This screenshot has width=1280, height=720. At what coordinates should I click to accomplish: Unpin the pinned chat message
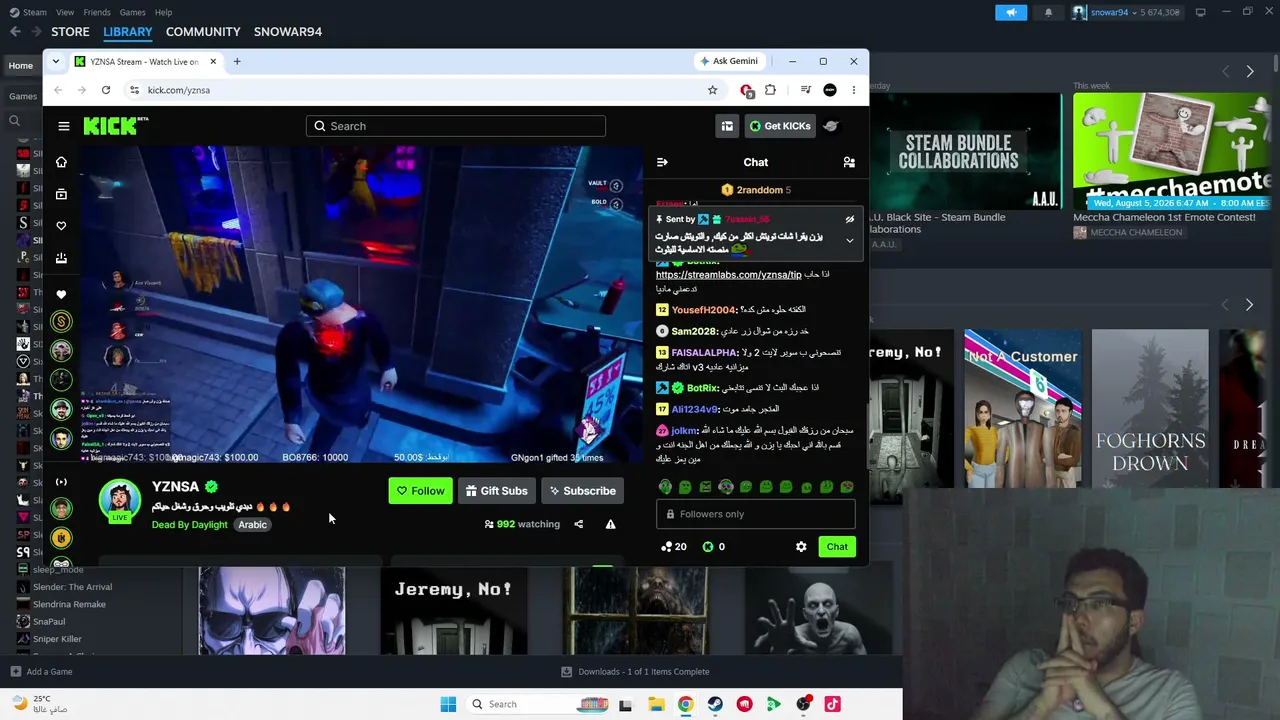coord(849,220)
